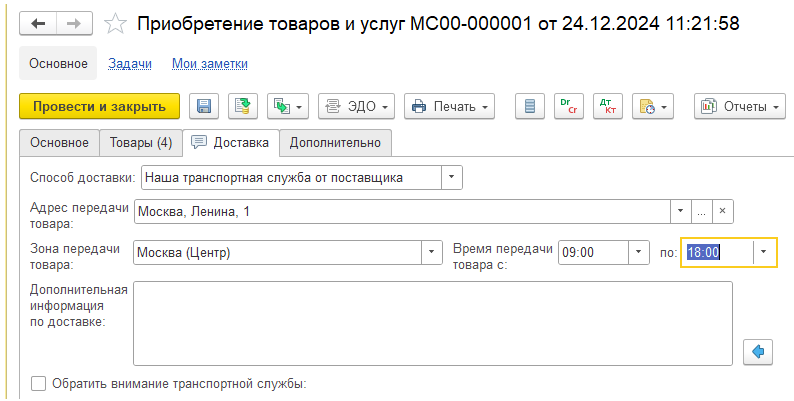Viewport: 794px width, 401px height.
Task: Click the document structure list icon
Action: 531,106
